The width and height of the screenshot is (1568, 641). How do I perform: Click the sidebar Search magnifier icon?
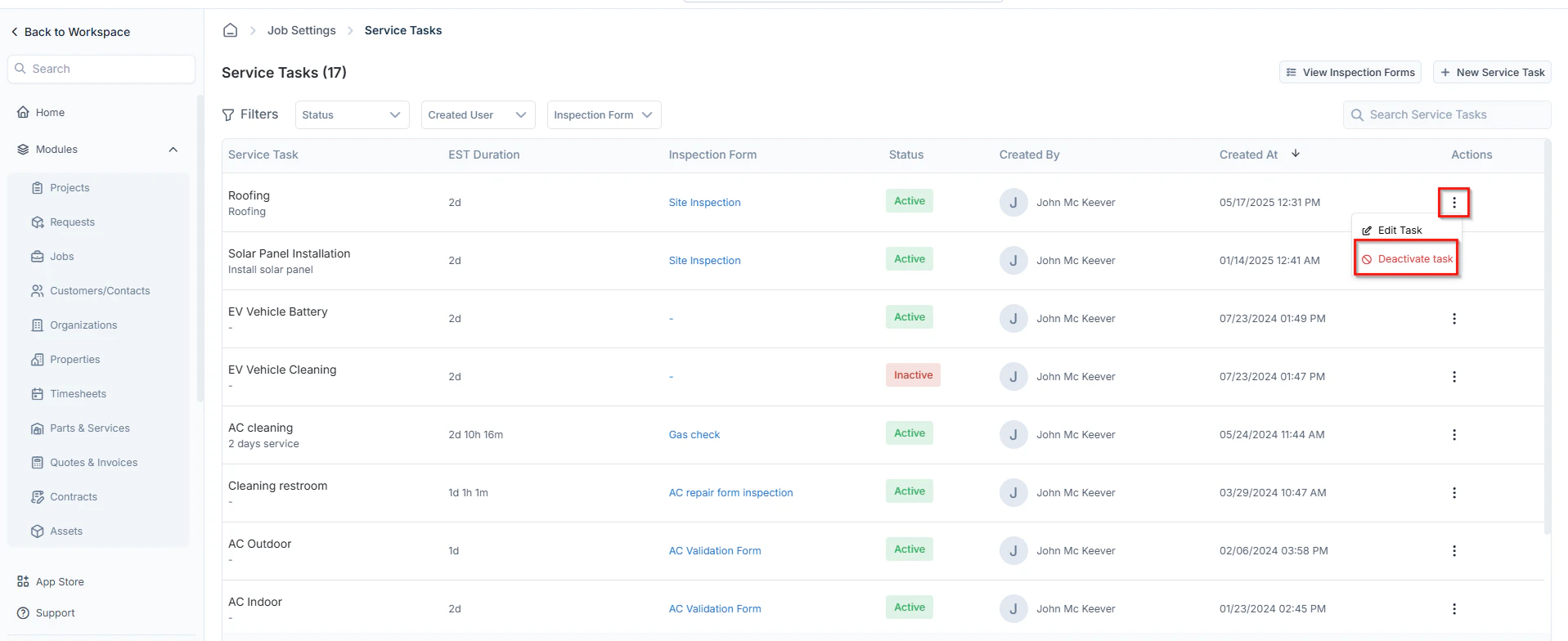point(20,69)
